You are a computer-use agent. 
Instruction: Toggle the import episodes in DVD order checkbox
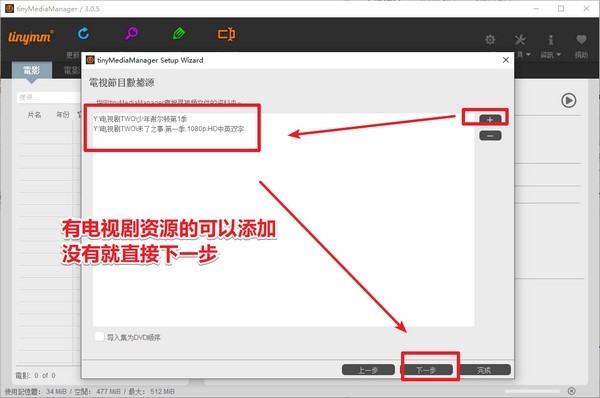pyautogui.click(x=99, y=337)
